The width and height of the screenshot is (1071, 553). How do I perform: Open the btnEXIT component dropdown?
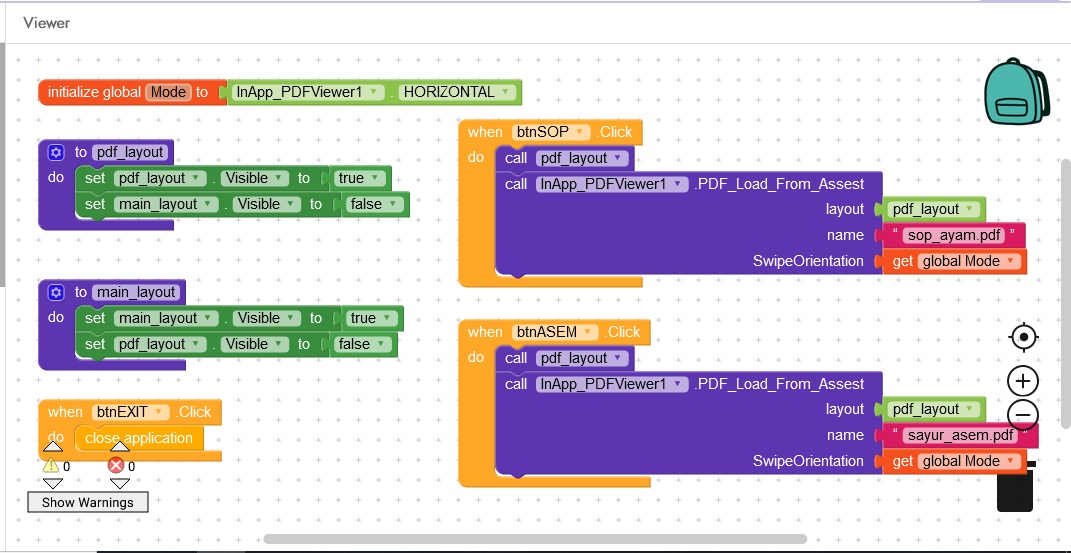(157, 412)
